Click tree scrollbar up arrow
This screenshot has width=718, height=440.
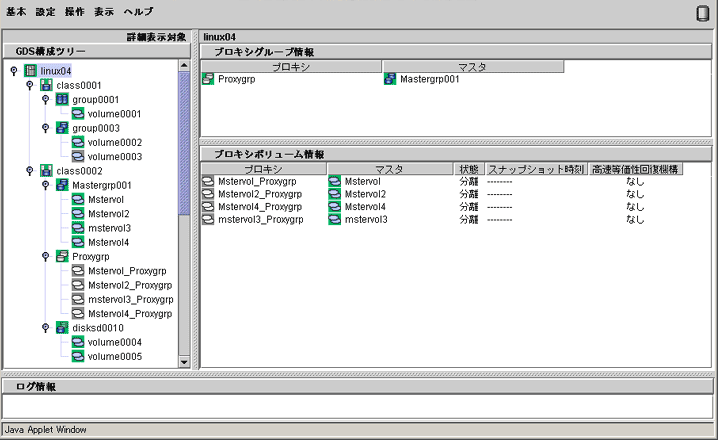(184, 65)
